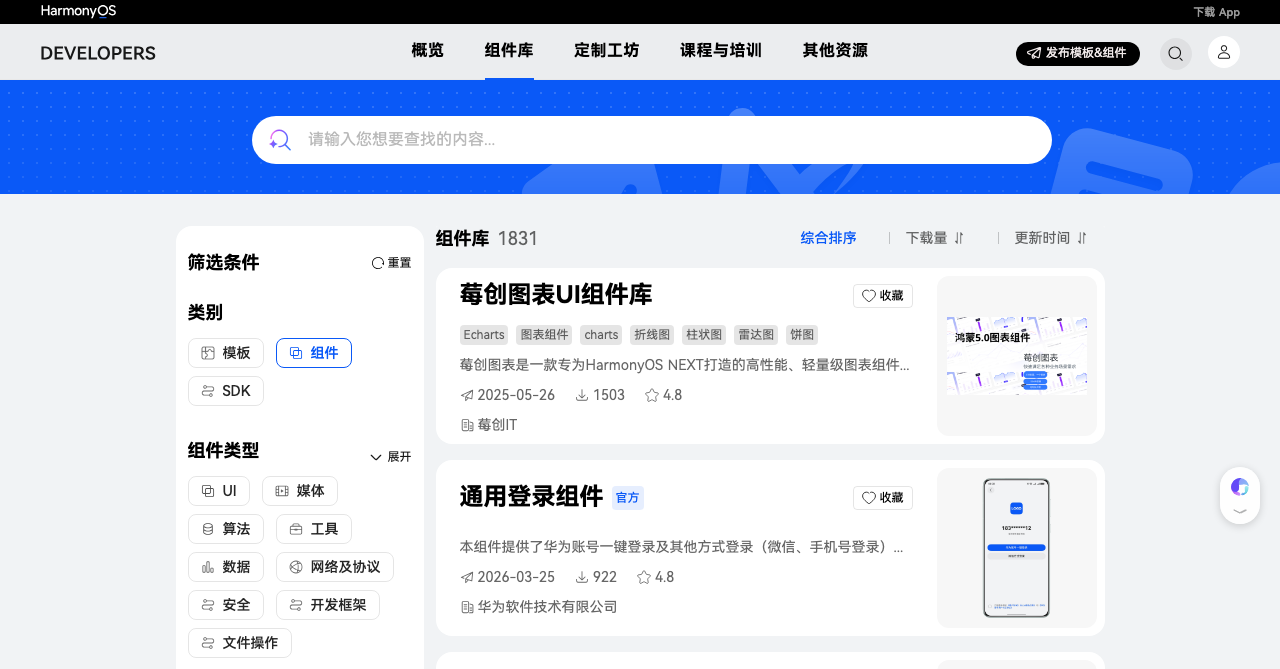Toggle the 组件 category filter
This screenshot has height=669, width=1280.
[314, 353]
